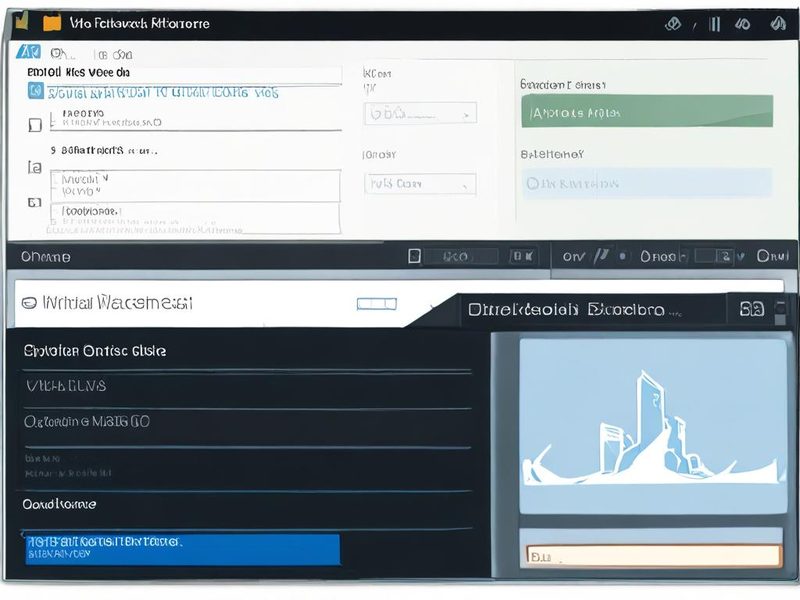800x600 pixels.
Task: Open the orange folder icon in title bar
Action: pos(52,23)
